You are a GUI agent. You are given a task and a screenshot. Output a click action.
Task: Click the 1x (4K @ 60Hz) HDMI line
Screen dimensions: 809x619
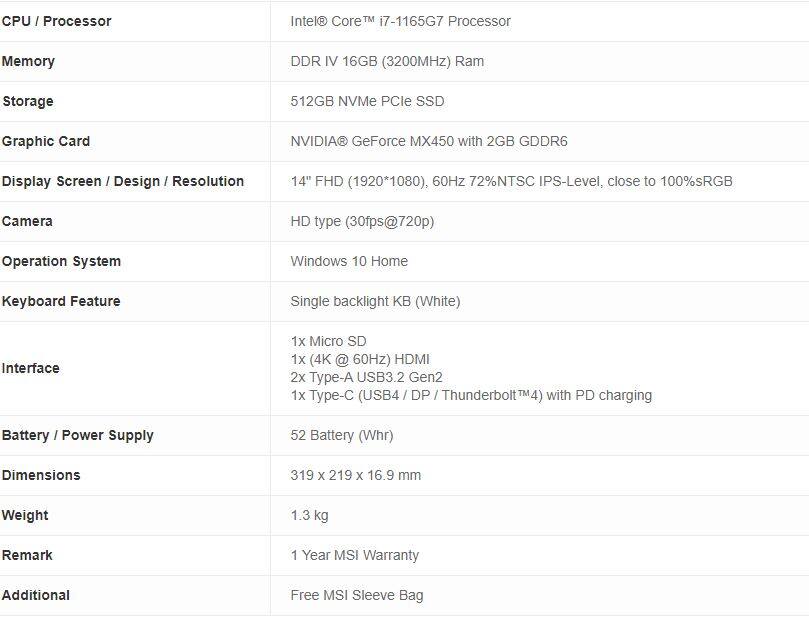point(360,359)
